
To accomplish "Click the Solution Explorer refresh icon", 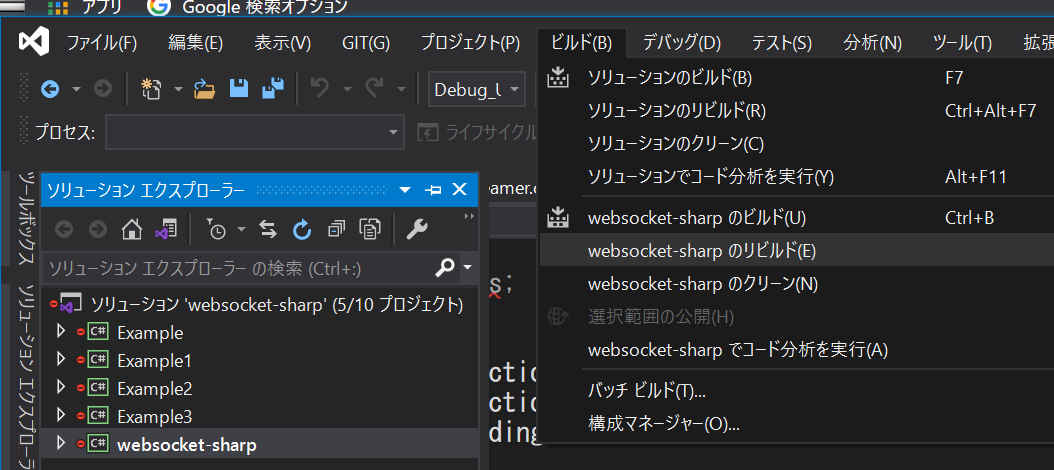I will [302, 230].
